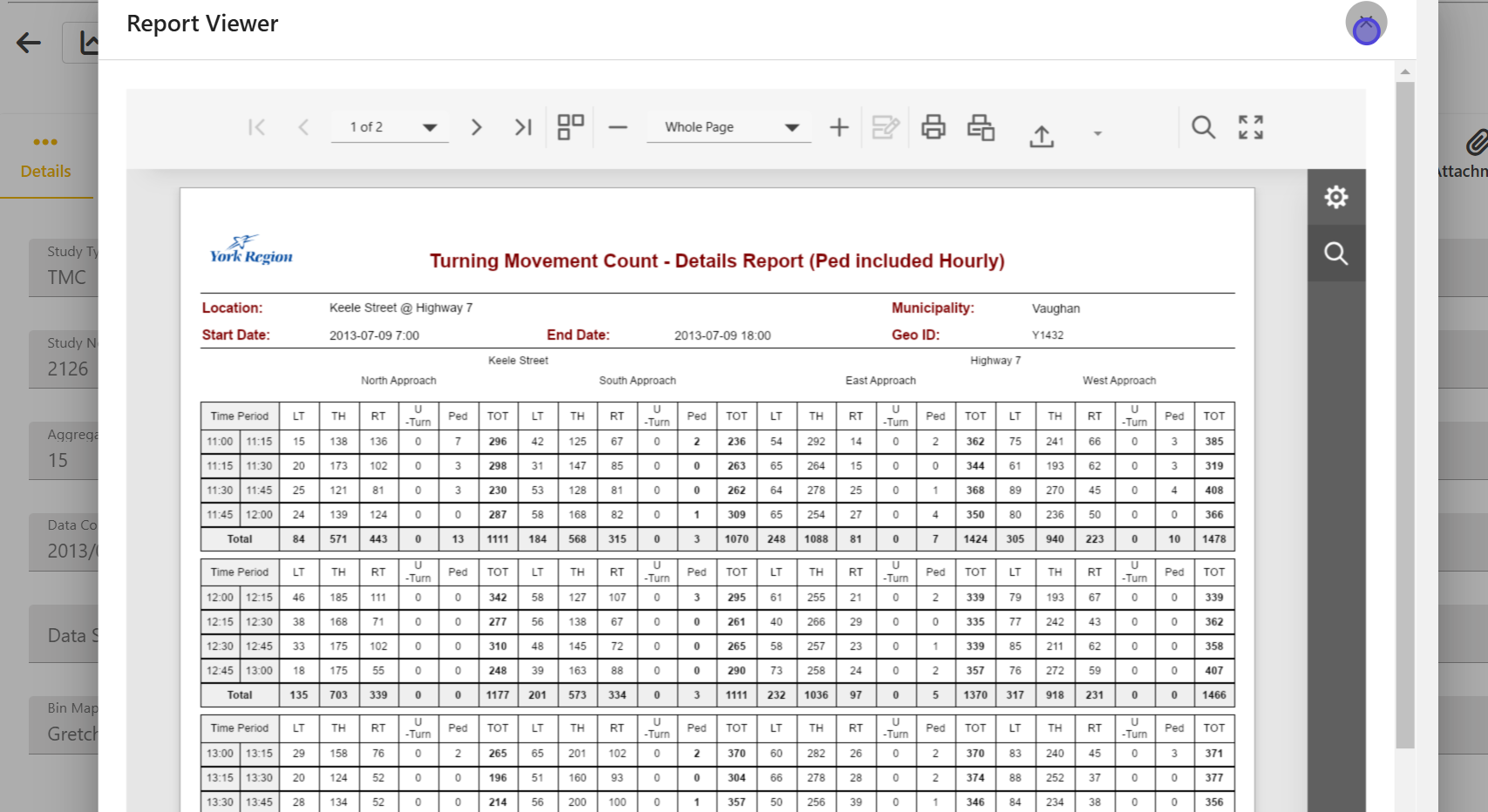The image size is (1488, 812).
Task: Open the page number dropdown
Action: (429, 127)
